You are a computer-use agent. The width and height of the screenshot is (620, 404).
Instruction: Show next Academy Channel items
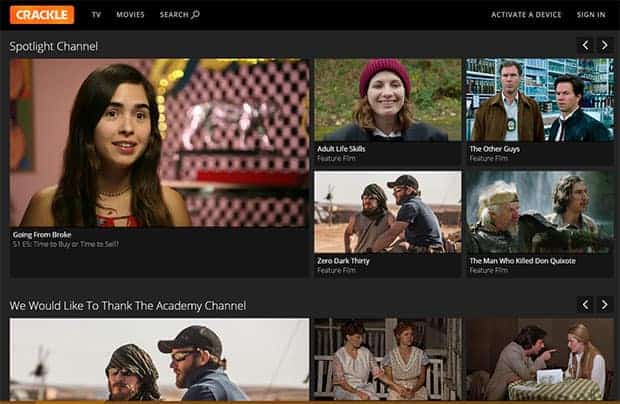[x=605, y=304]
